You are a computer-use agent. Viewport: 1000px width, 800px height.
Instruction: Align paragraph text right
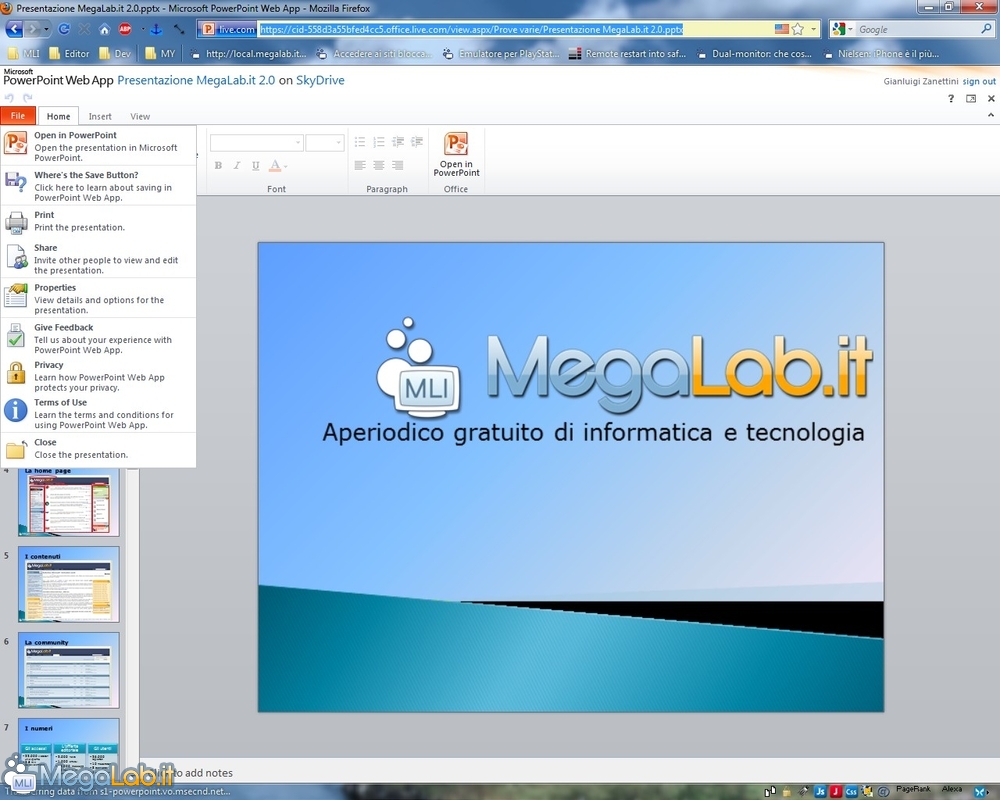pyautogui.click(x=398, y=166)
